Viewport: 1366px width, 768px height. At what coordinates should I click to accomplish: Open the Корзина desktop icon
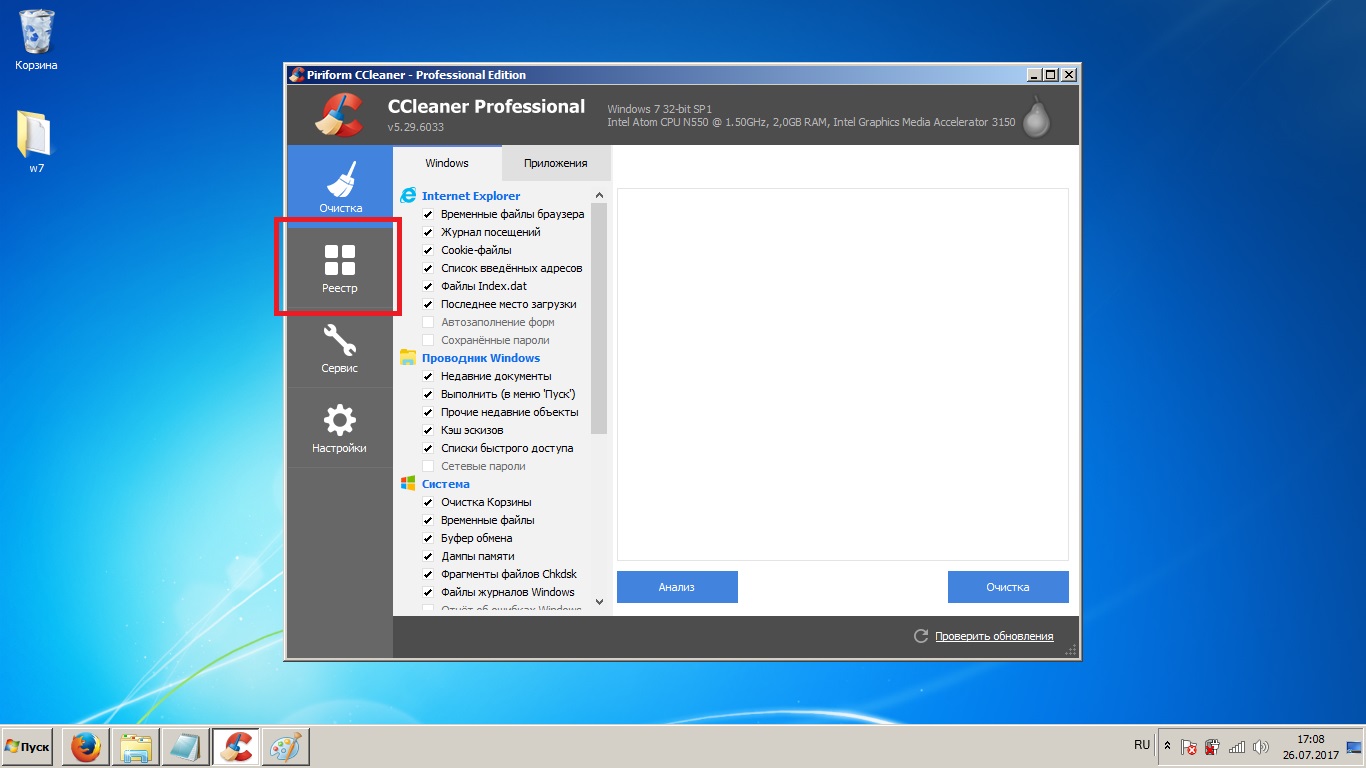tap(37, 40)
